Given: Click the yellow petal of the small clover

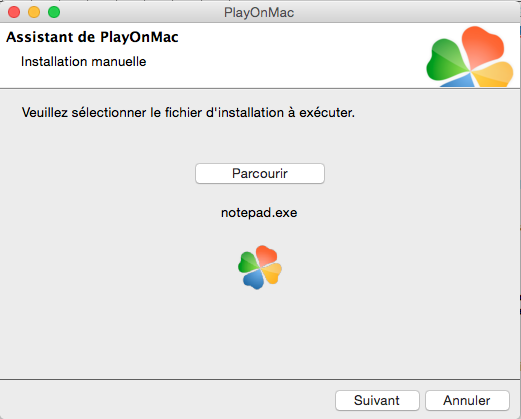Looking at the screenshot, I should click(272, 273).
